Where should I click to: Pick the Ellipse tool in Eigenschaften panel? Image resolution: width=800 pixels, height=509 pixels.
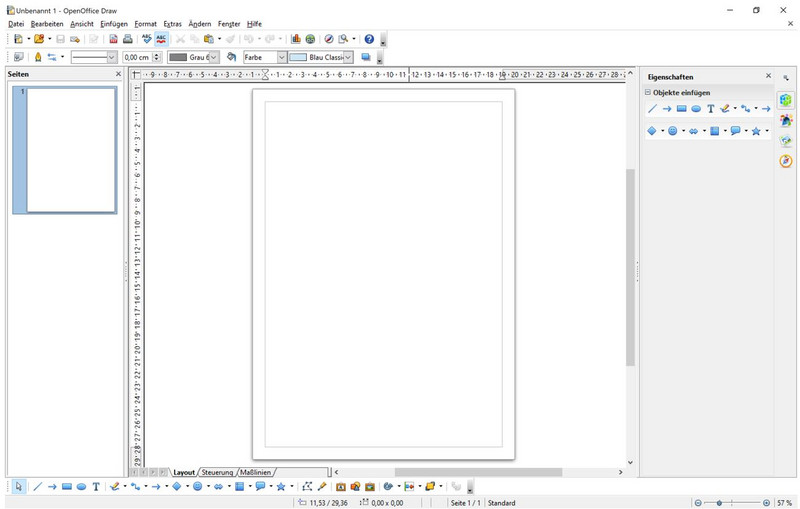(x=696, y=109)
